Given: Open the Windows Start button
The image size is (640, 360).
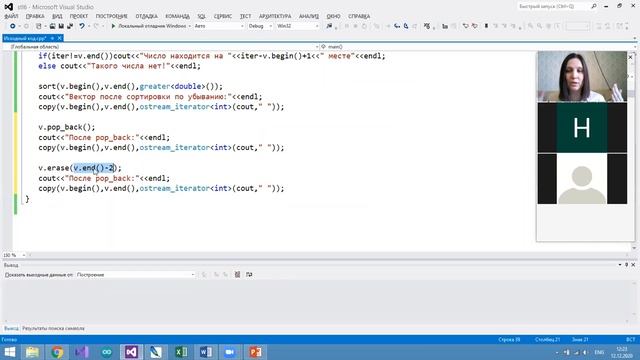Looking at the screenshot, I should coord(10,352).
